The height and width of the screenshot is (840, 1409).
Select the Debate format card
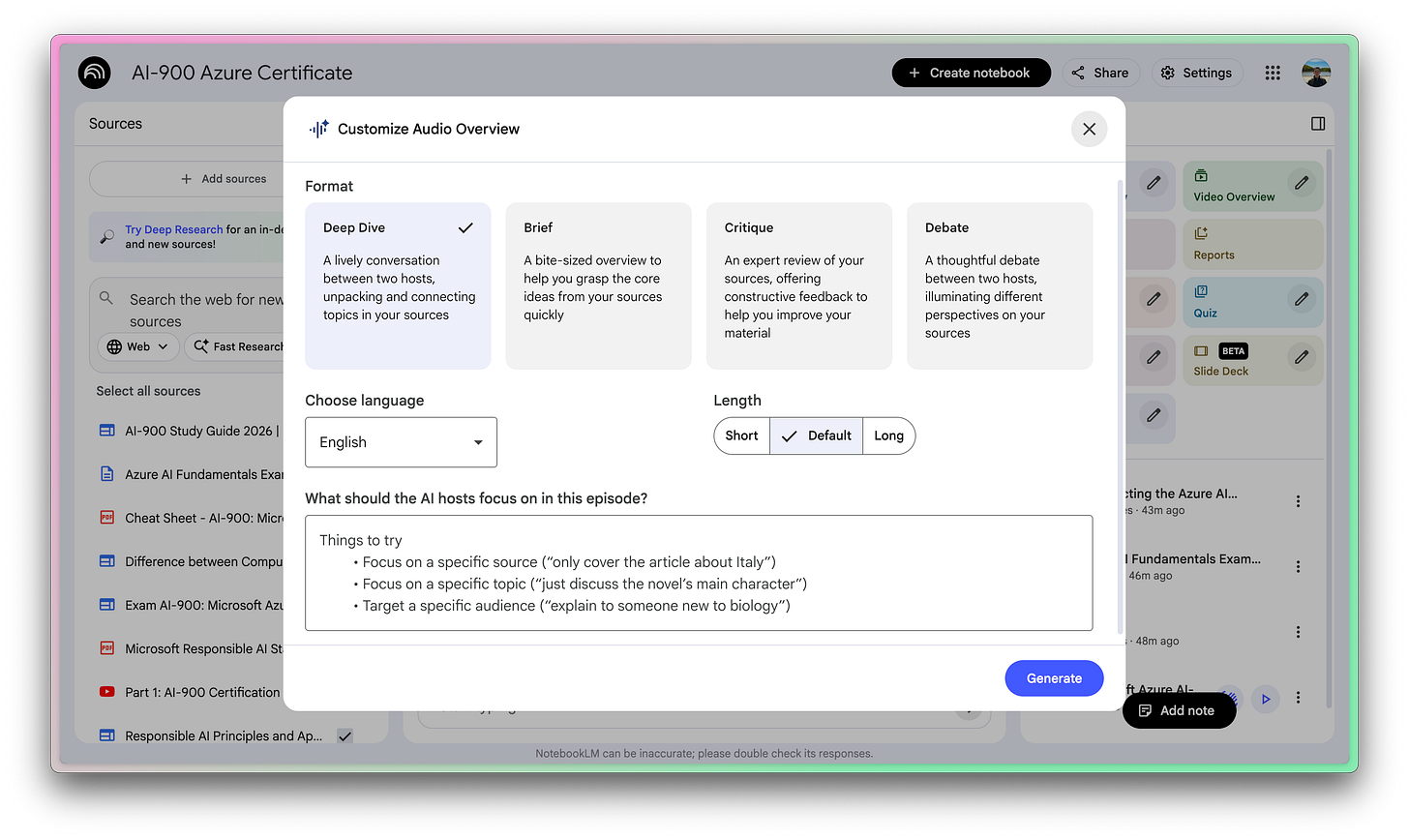coord(1000,285)
